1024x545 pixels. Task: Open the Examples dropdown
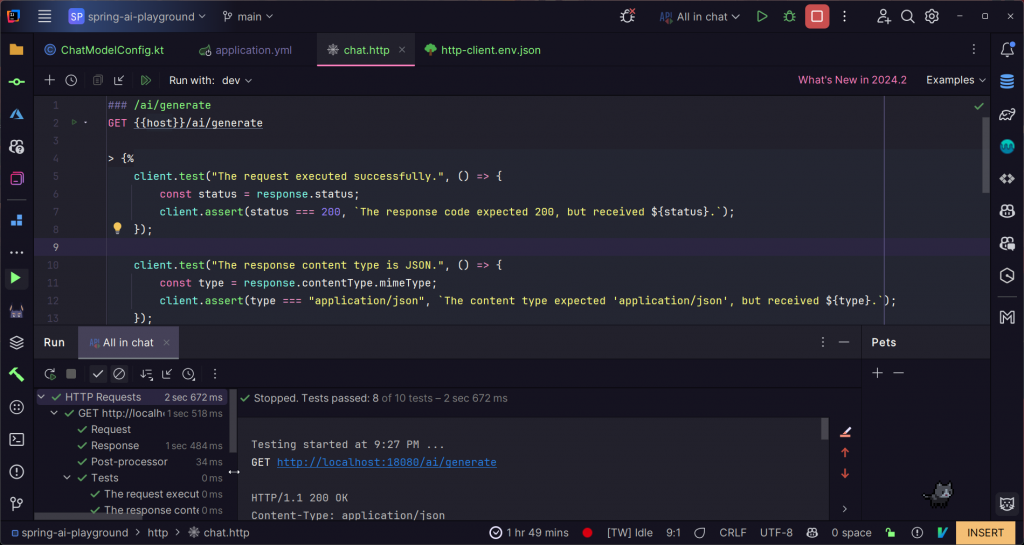tap(955, 80)
